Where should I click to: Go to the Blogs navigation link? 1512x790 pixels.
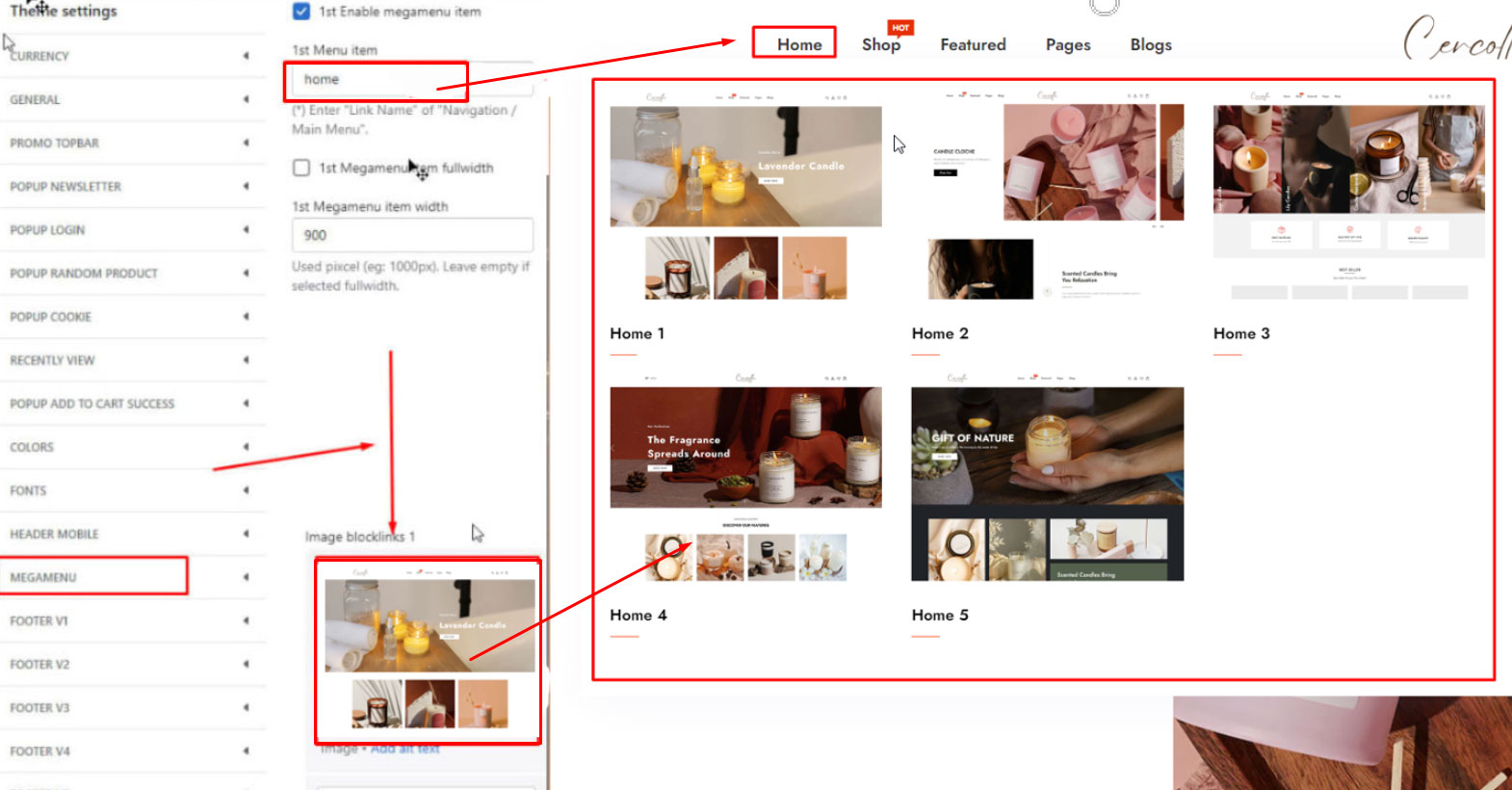click(1151, 45)
